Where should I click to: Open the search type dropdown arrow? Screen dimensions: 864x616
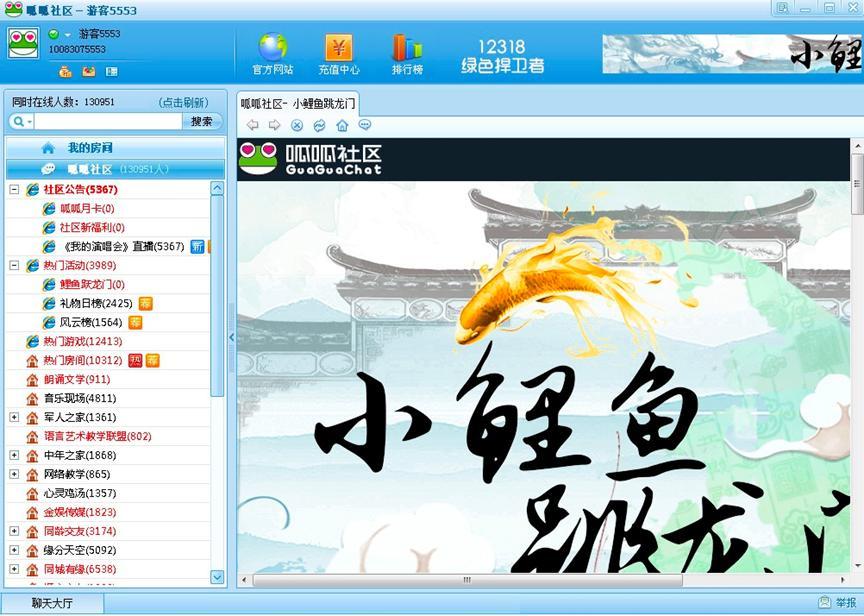(28, 121)
